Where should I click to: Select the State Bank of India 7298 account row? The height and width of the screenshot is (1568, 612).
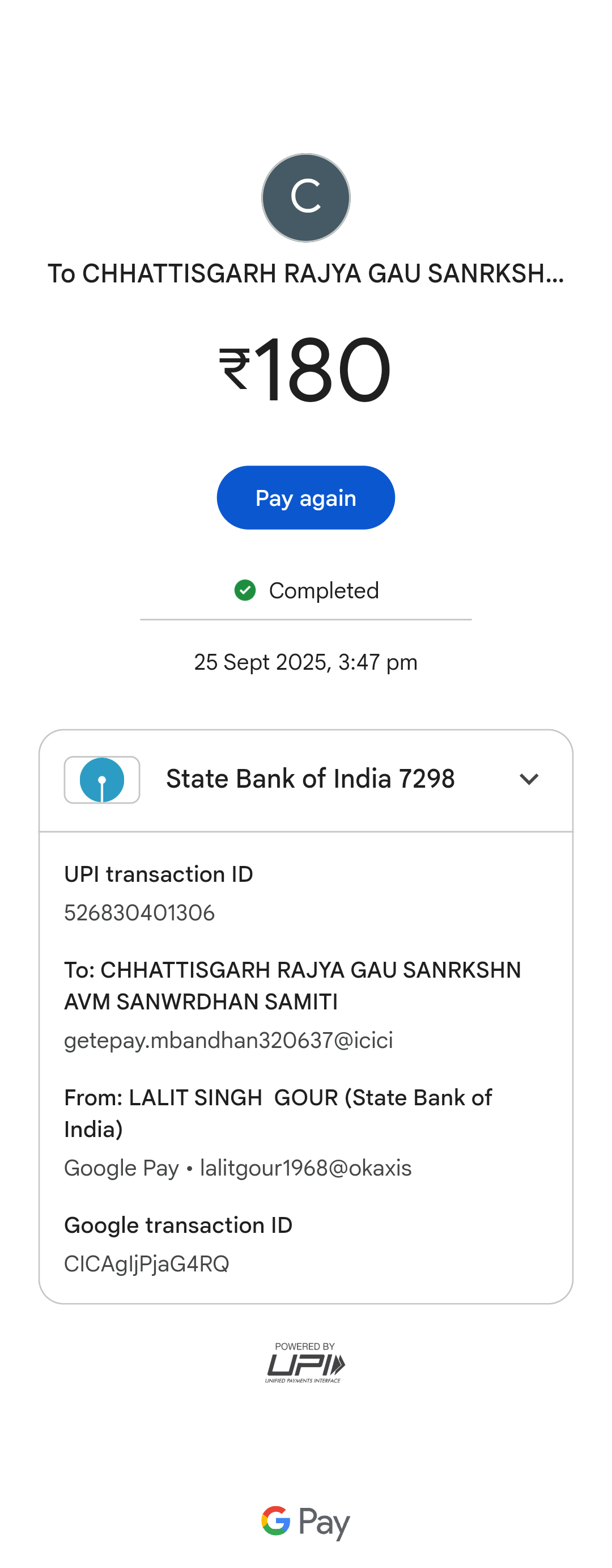tap(311, 779)
